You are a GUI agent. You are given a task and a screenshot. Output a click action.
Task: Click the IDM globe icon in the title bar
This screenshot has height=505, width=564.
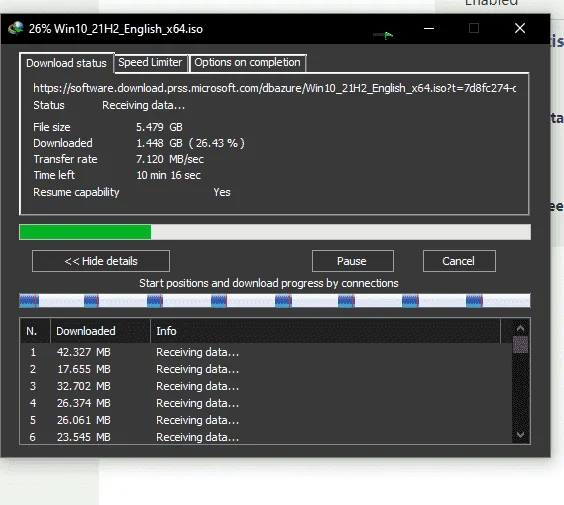(16, 28)
